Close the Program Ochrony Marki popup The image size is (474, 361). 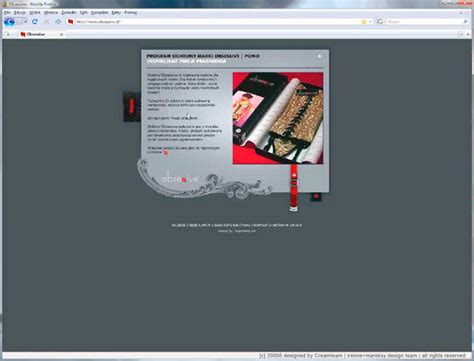point(319,56)
